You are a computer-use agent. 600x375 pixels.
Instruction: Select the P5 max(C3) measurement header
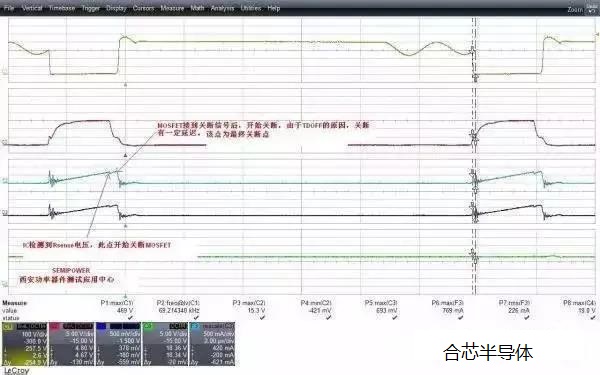381,303
